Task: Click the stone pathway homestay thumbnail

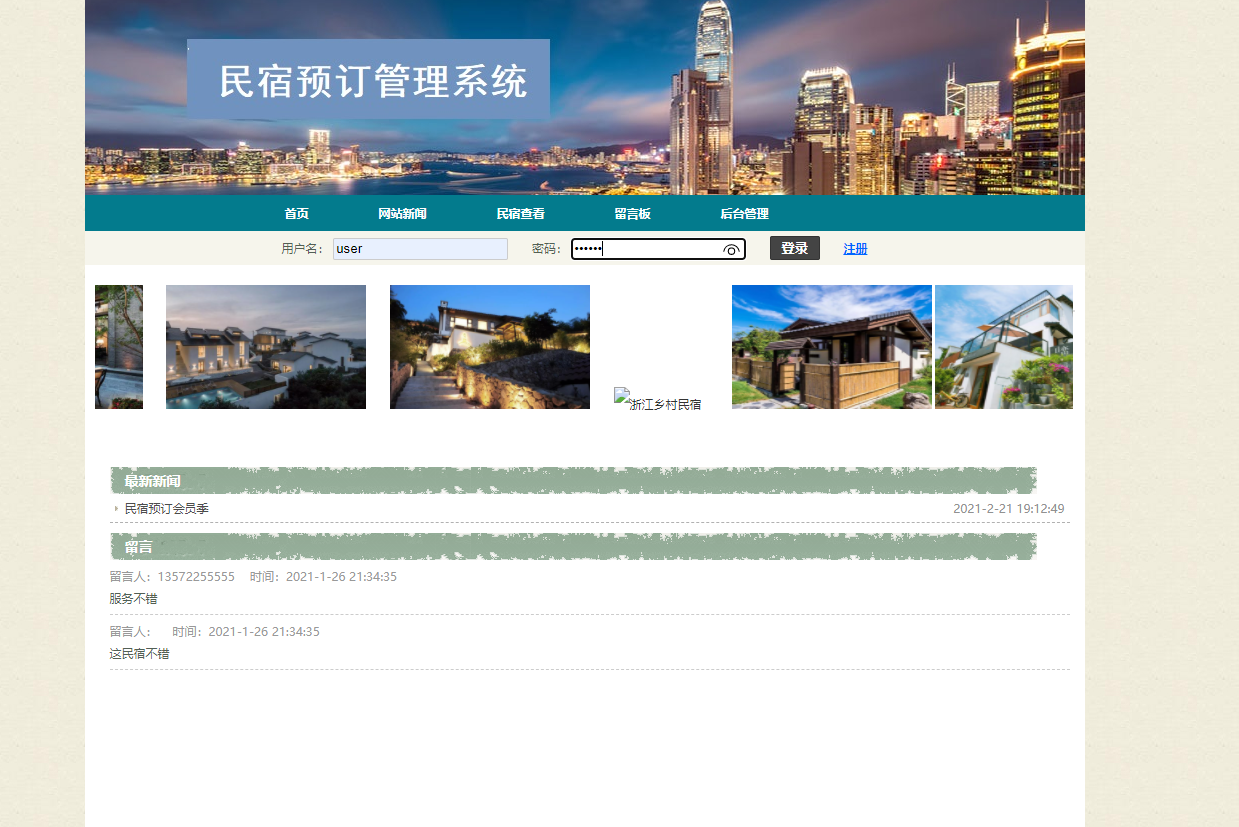Action: click(x=489, y=346)
